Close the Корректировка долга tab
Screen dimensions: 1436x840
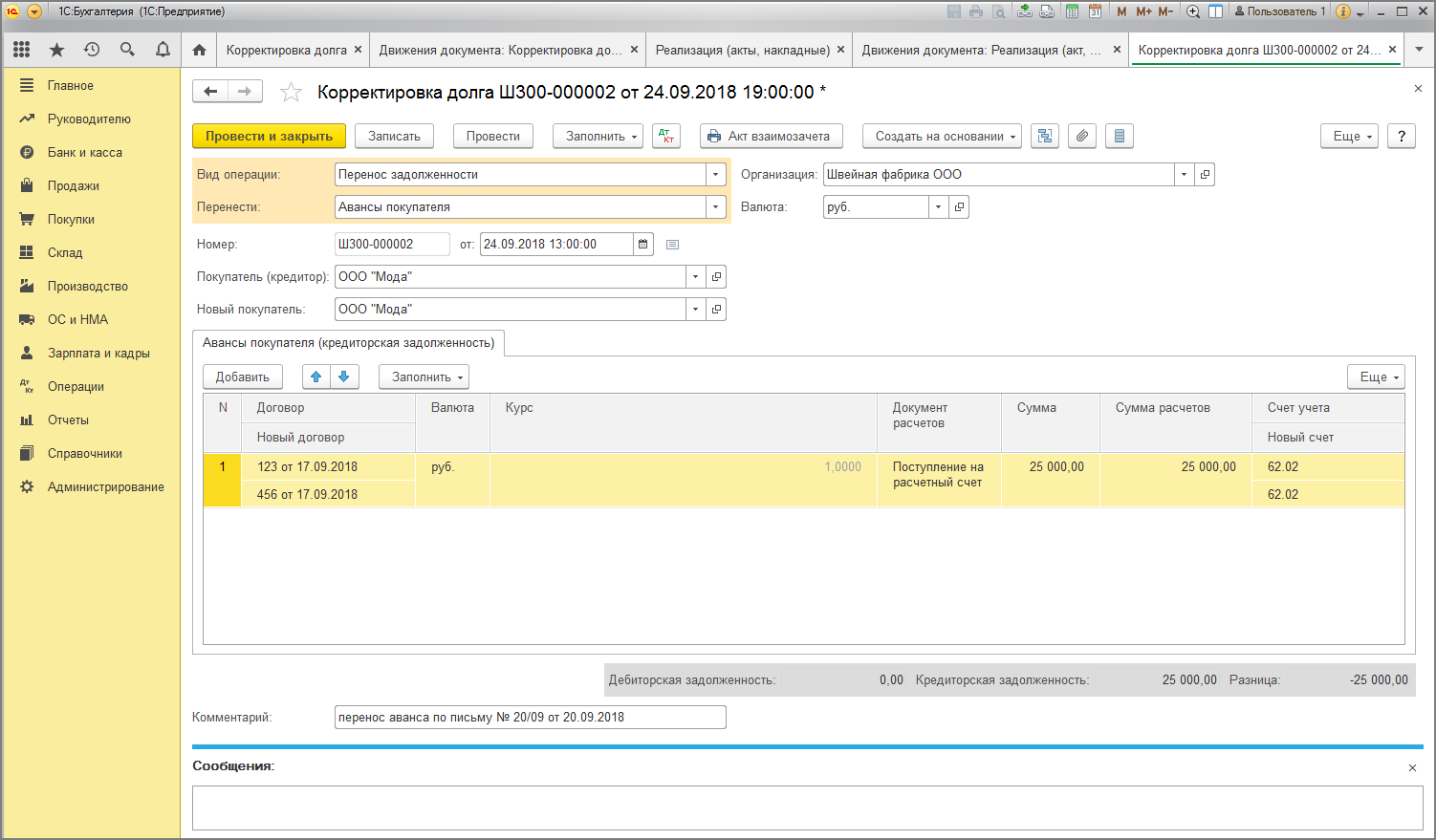[x=358, y=50]
